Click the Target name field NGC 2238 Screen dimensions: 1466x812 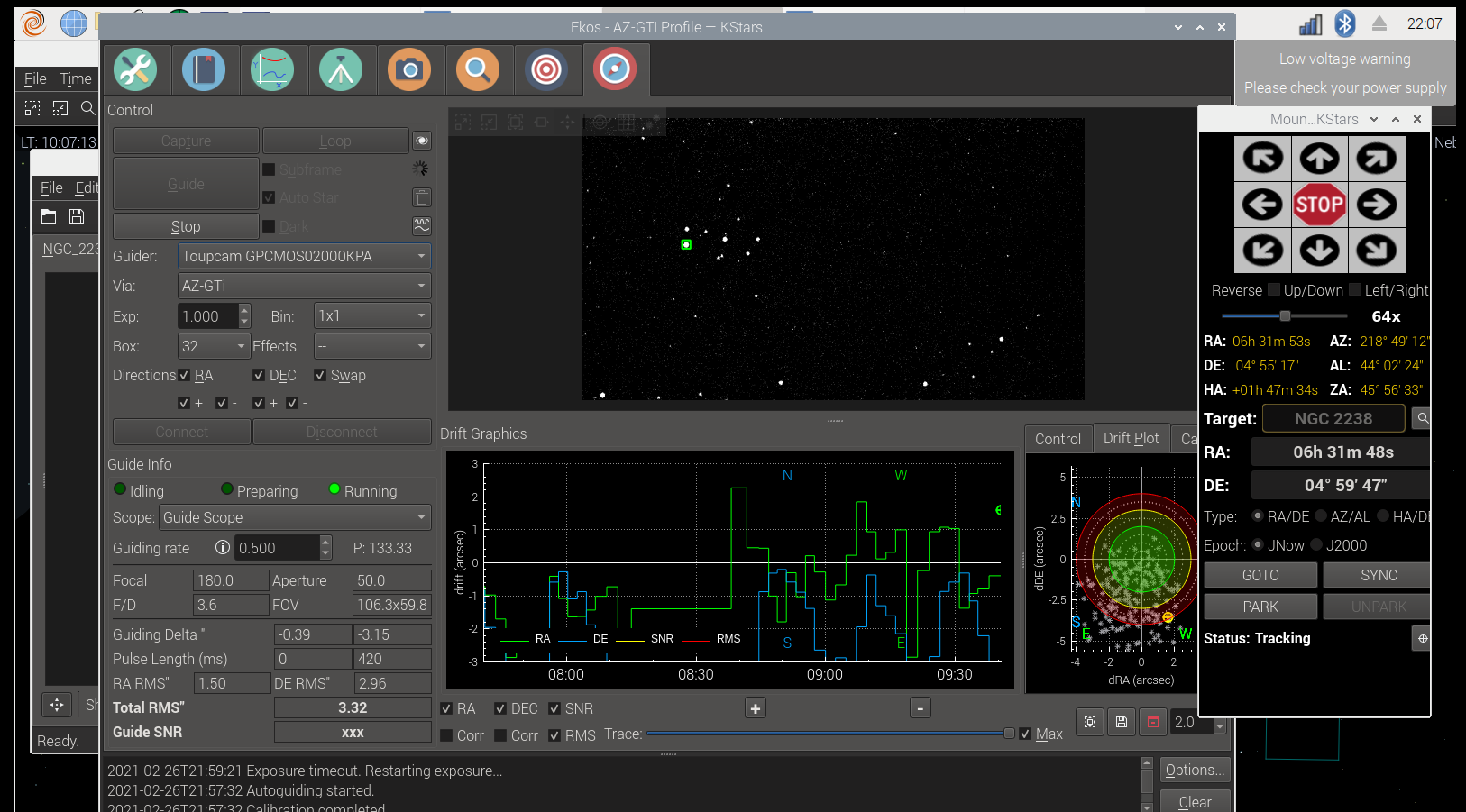(x=1333, y=418)
